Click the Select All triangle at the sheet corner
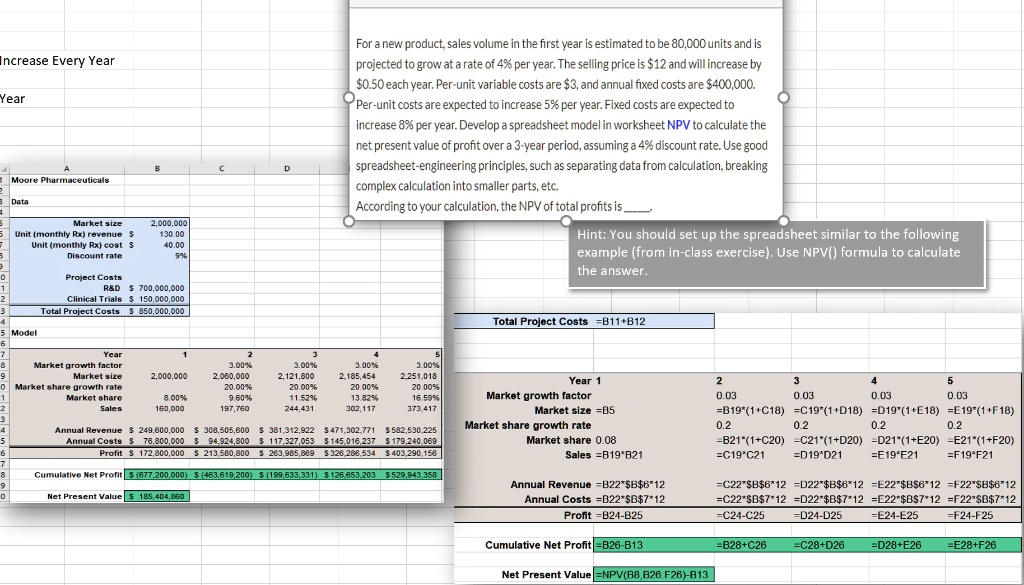Viewport: 1024px width, 585px height. (x=5, y=167)
